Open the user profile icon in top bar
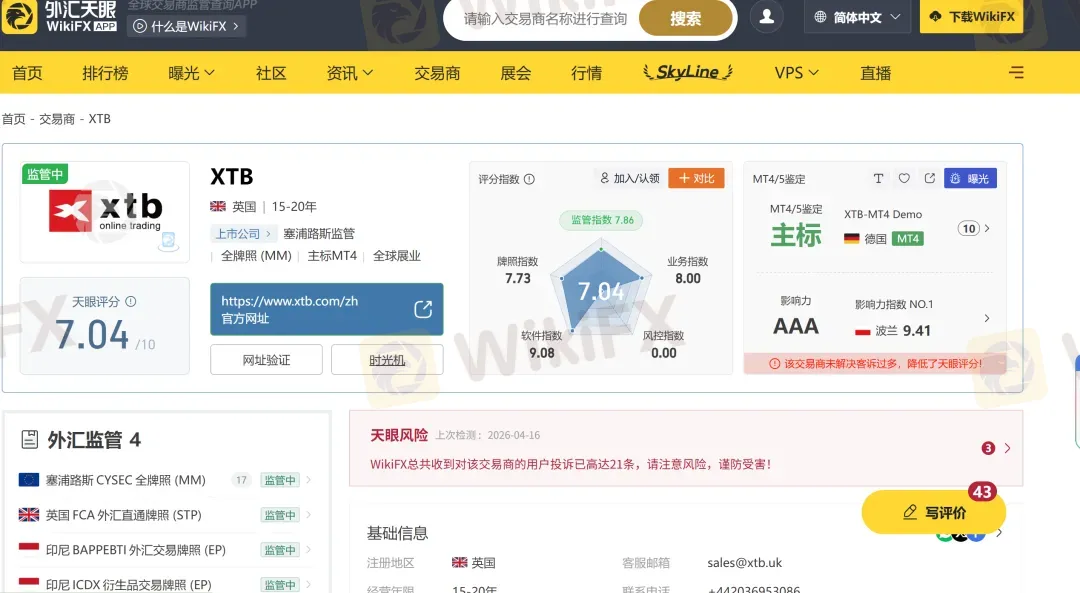1080x593 pixels. pos(766,17)
